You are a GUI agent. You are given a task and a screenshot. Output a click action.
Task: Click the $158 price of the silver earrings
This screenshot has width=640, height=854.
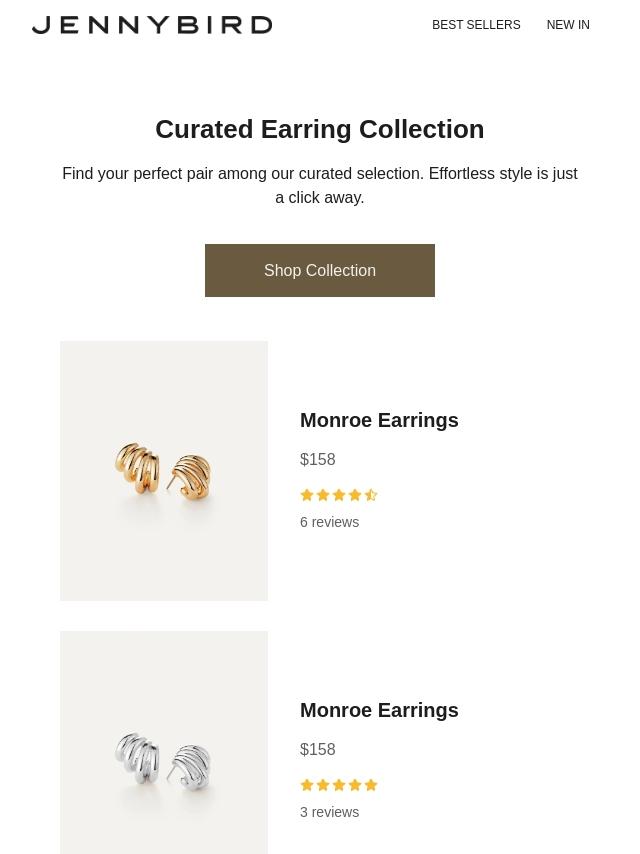[x=318, y=749]
